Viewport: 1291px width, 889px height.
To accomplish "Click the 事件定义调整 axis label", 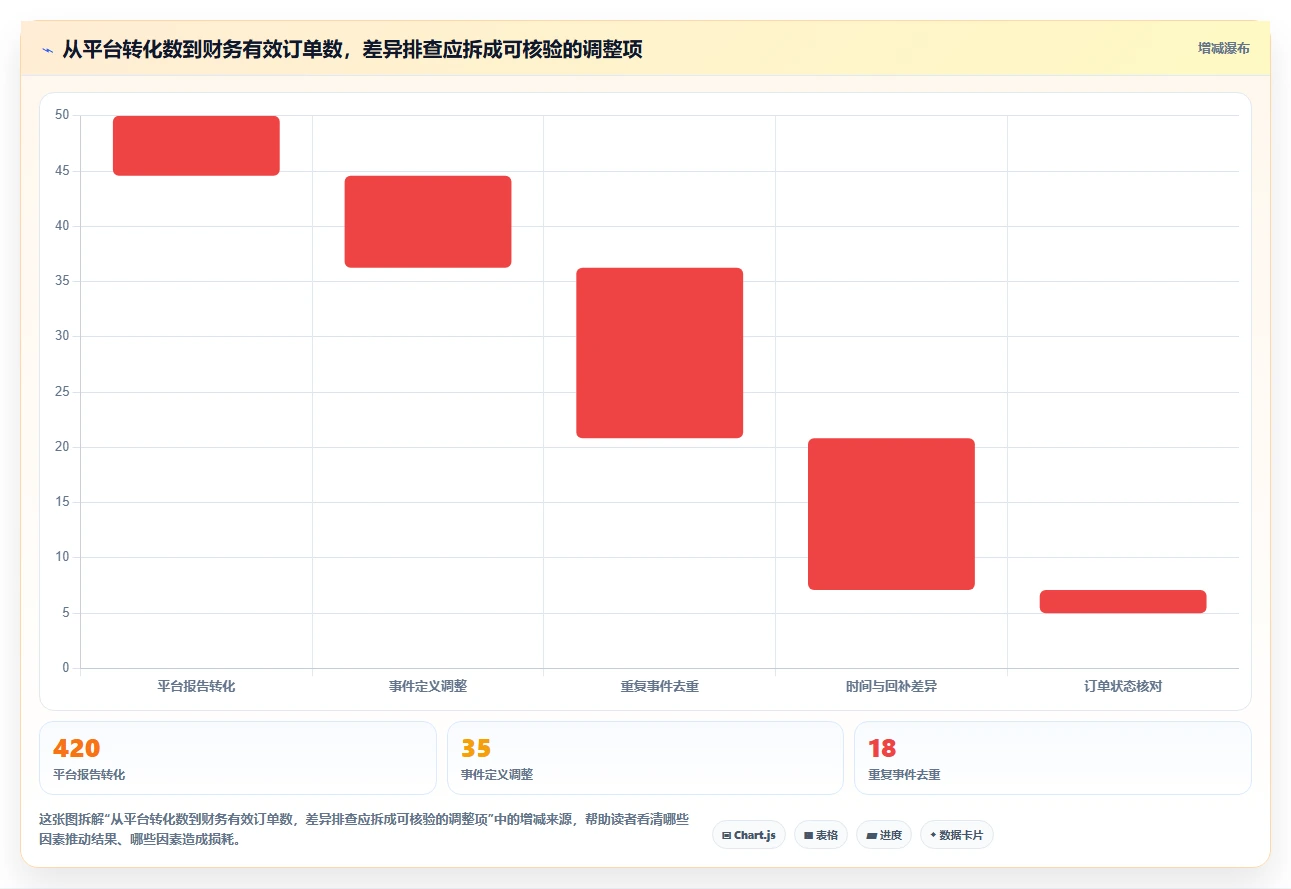I will pos(428,686).
